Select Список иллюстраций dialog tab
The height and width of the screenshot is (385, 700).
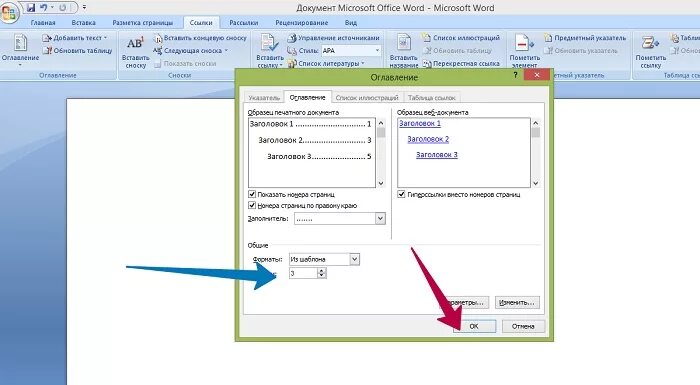(367, 97)
